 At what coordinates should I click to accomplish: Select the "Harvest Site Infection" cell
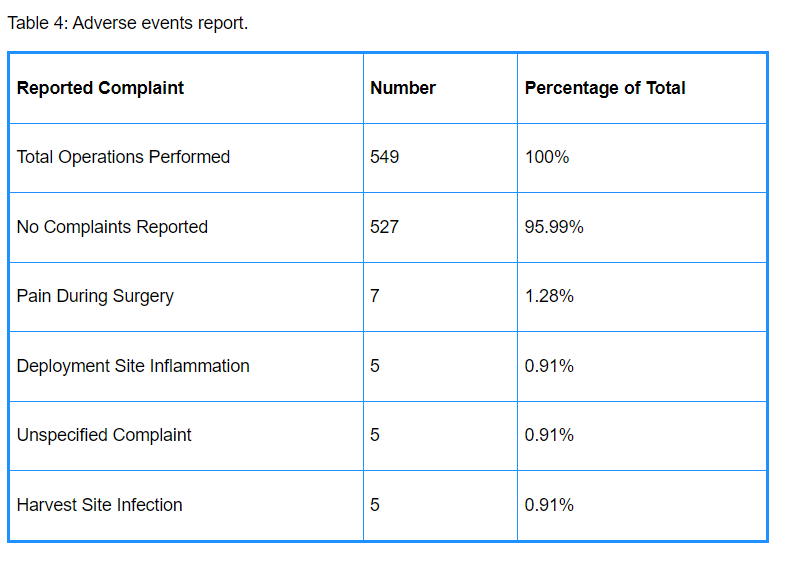(99, 505)
